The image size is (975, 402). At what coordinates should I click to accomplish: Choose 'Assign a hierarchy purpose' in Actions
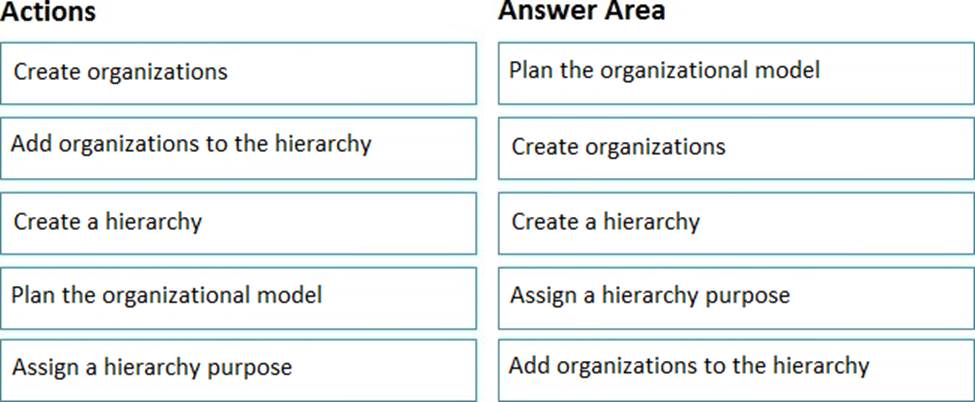click(238, 368)
